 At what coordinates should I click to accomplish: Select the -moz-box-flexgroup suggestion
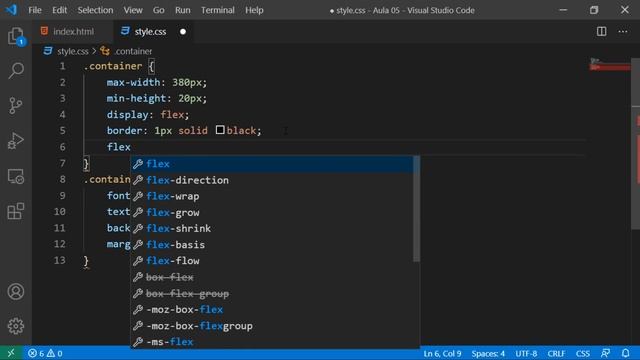(272, 326)
